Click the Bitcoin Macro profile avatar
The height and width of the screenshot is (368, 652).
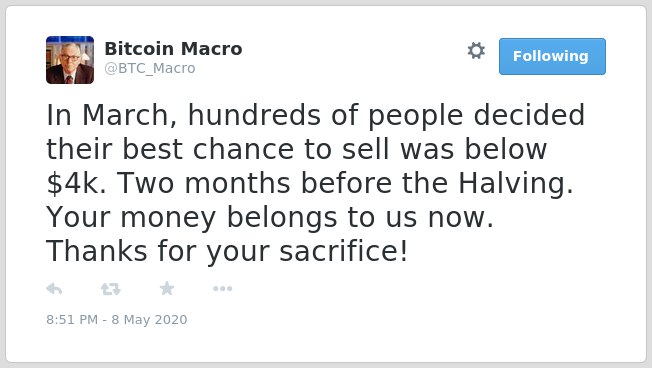(70, 60)
